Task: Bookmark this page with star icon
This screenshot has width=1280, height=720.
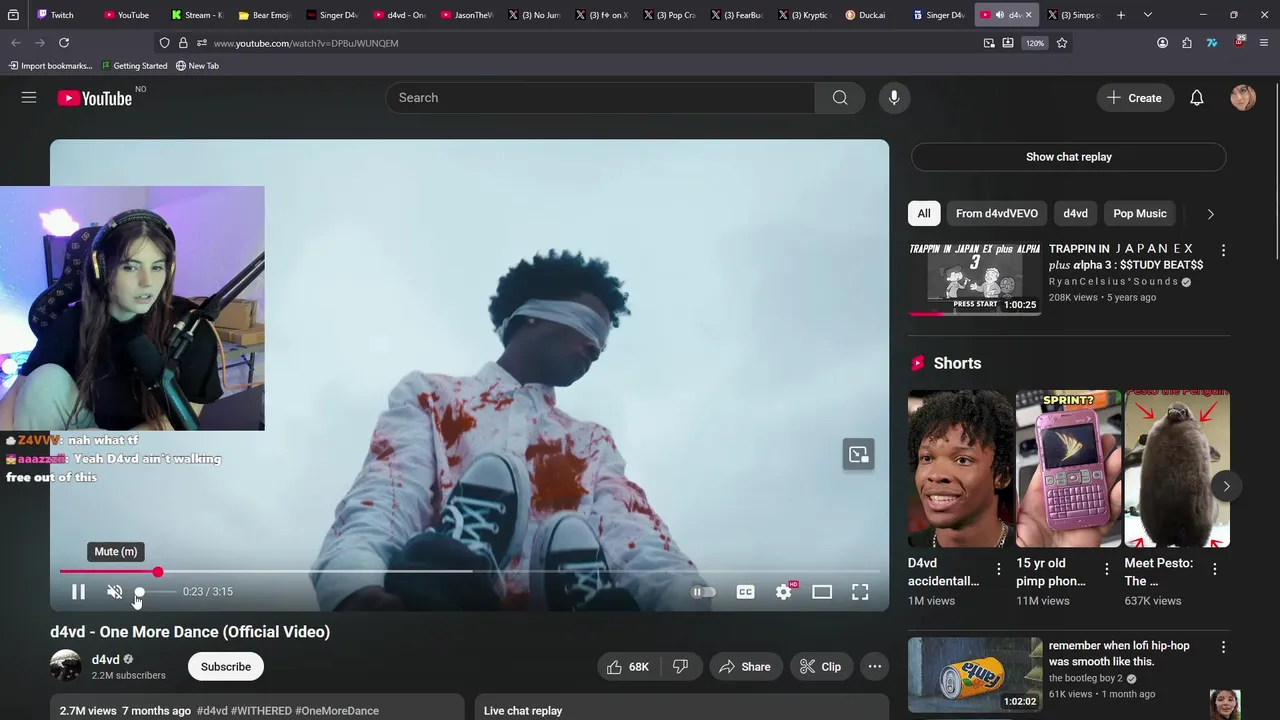Action: pos(1062,43)
